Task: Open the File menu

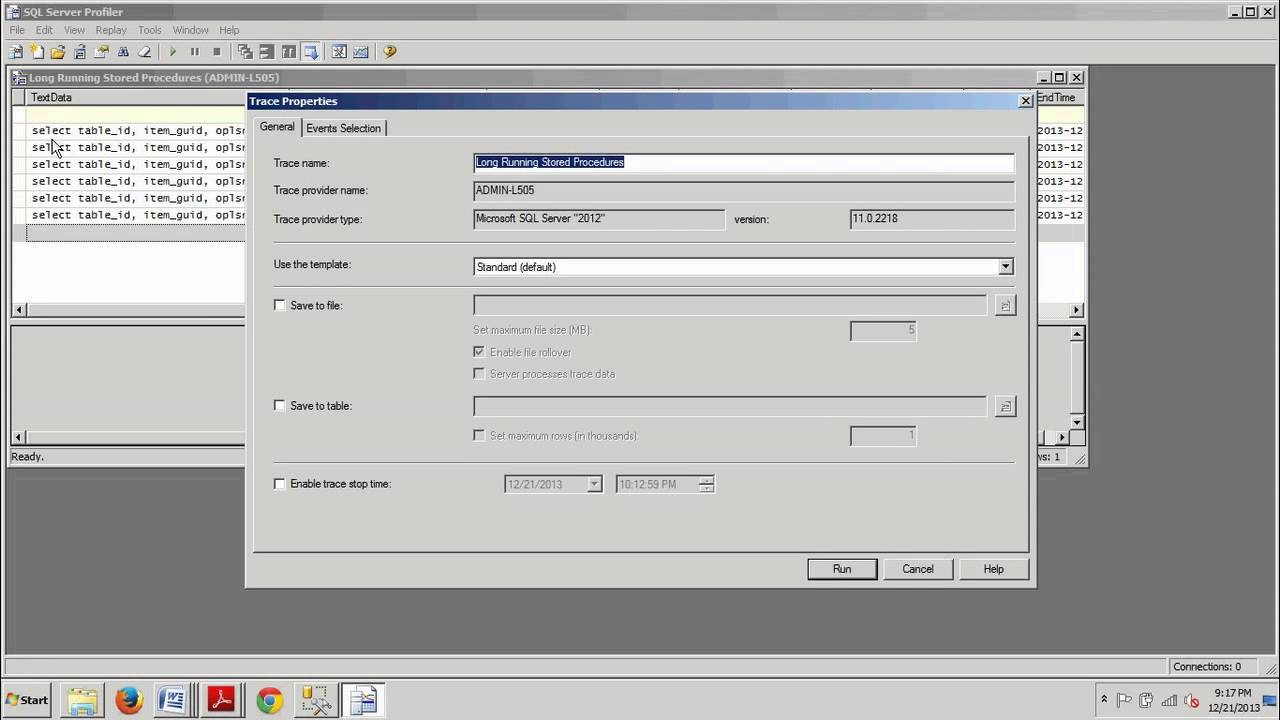Action: tap(17, 30)
